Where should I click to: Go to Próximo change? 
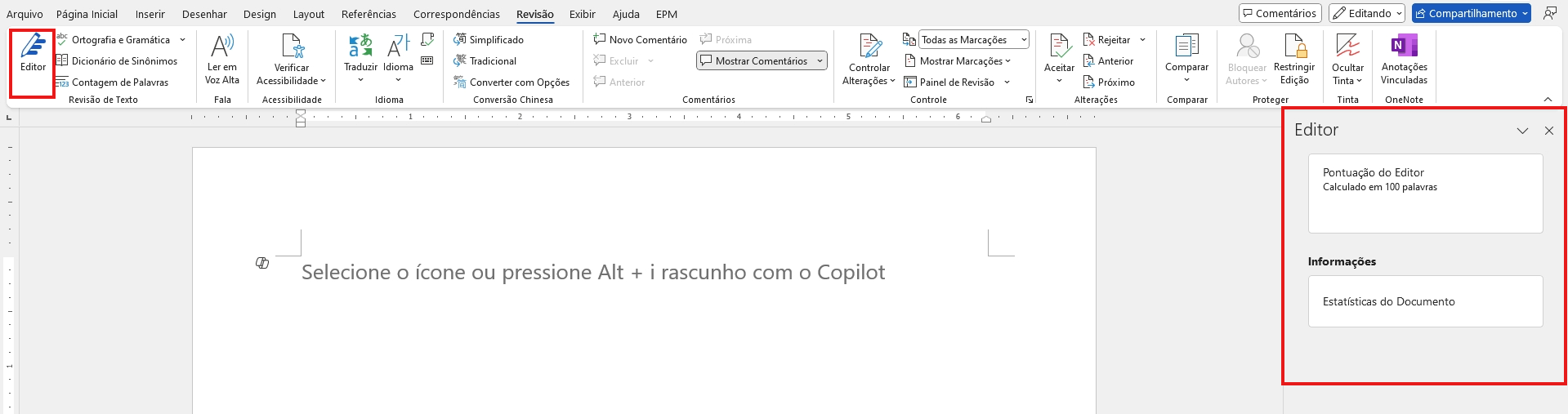point(1109,82)
